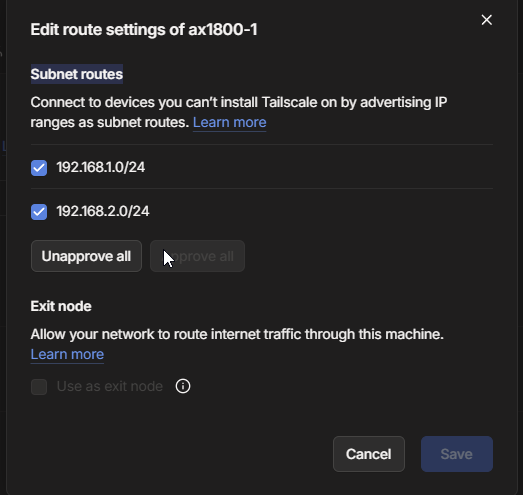Viewport: 523px width, 495px height.
Task: Tick the Use as exit node checkbox
Action: [39, 387]
